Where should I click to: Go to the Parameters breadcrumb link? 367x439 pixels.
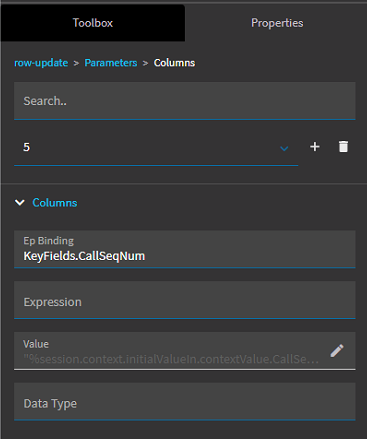tap(111, 63)
